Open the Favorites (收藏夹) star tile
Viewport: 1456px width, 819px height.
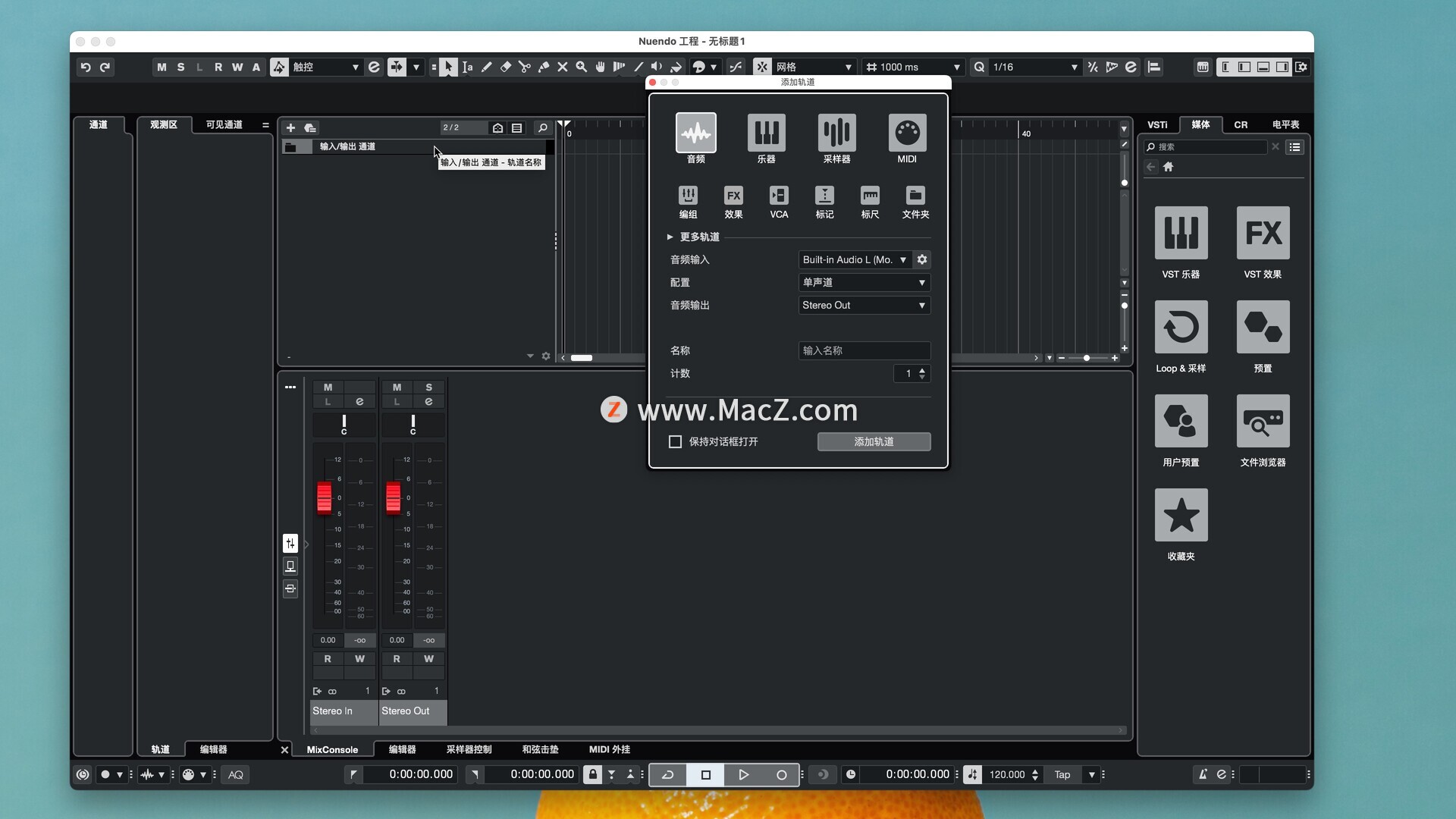[1181, 515]
